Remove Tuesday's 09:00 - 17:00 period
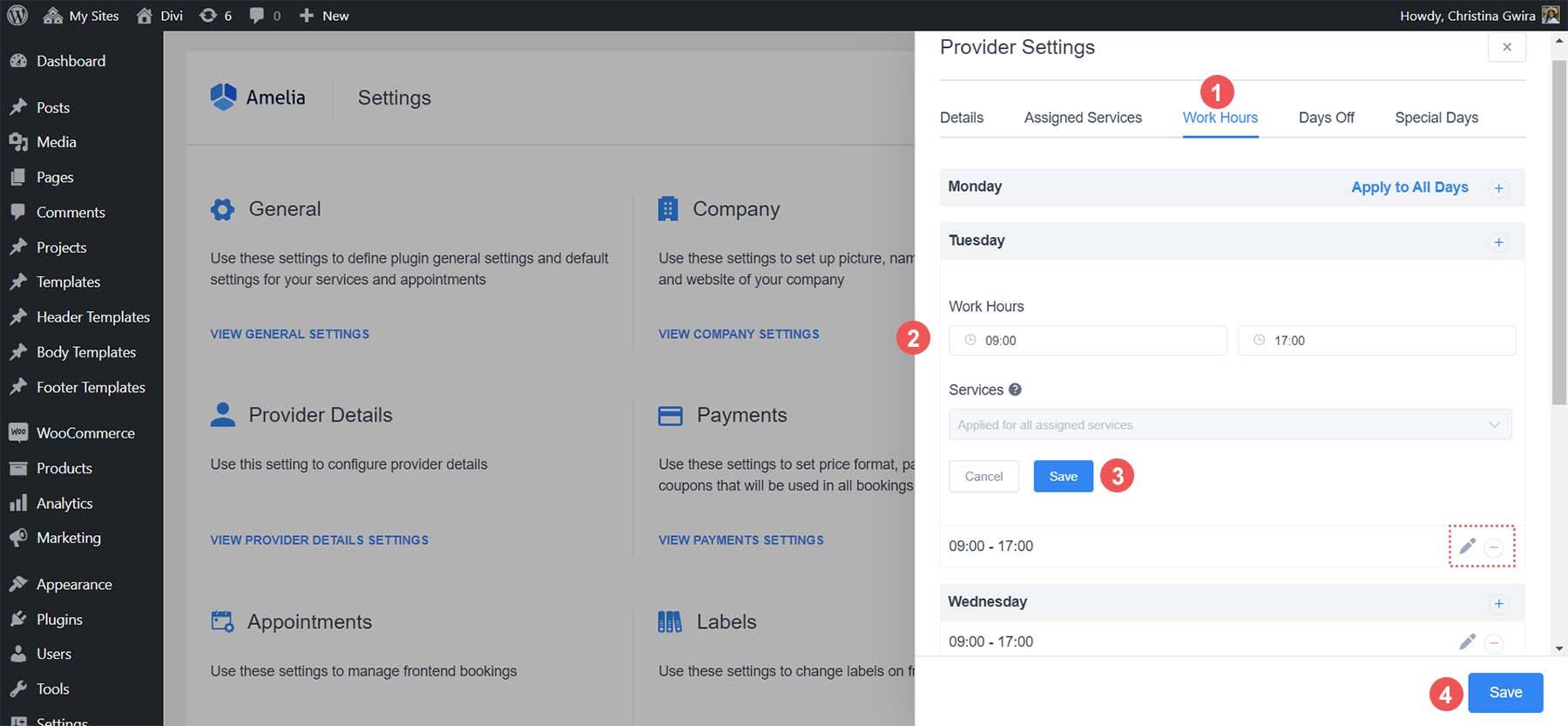 coord(1494,547)
